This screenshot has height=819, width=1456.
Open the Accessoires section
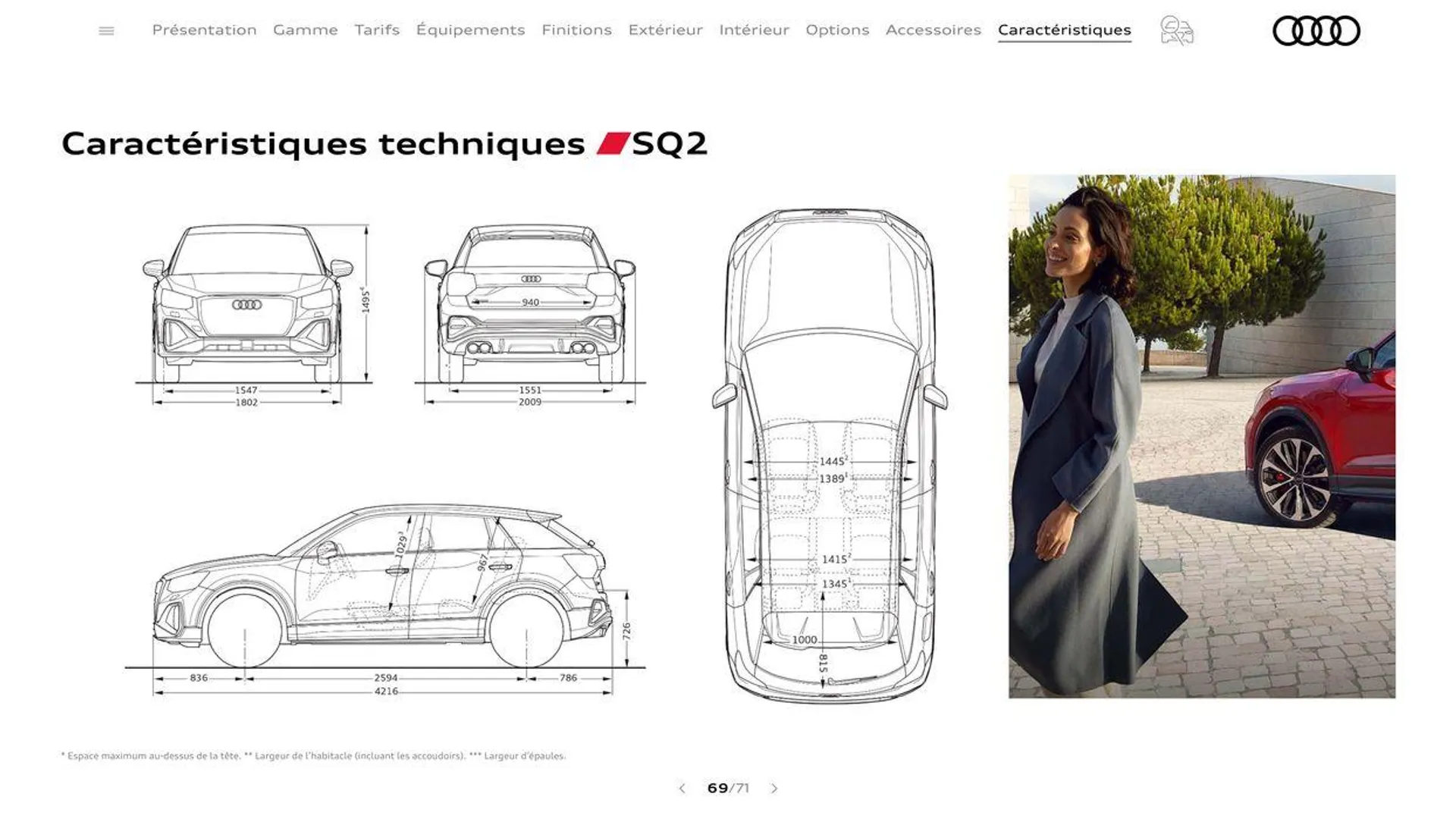pos(933,30)
